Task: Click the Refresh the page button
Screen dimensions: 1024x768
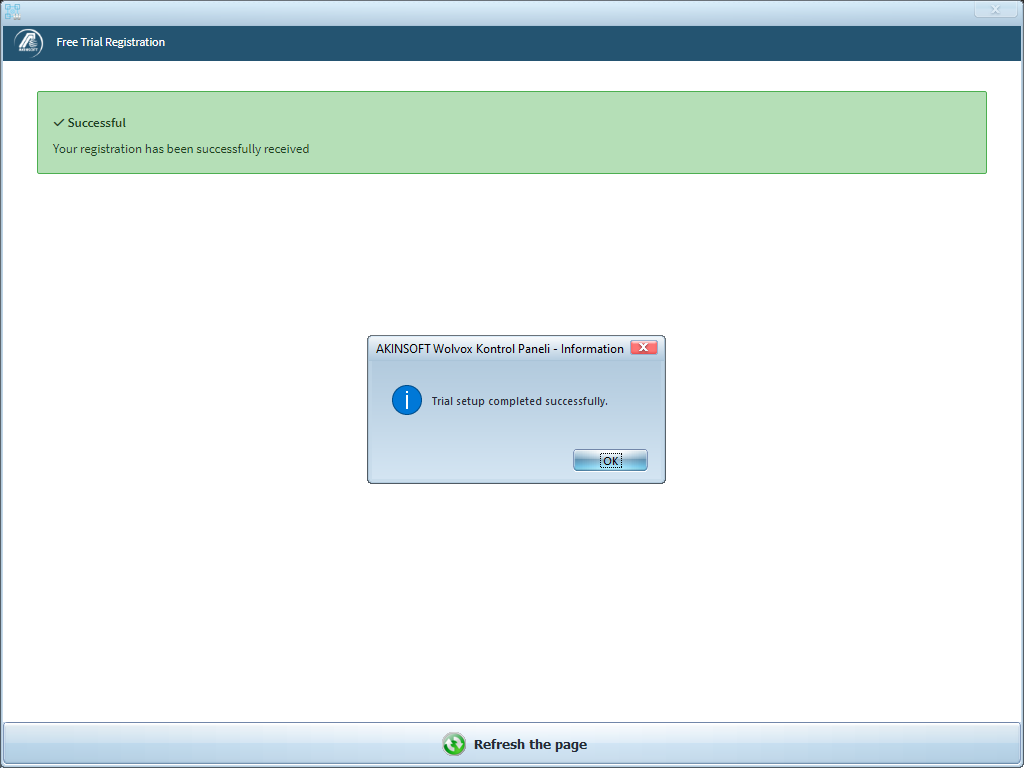Action: (512, 744)
